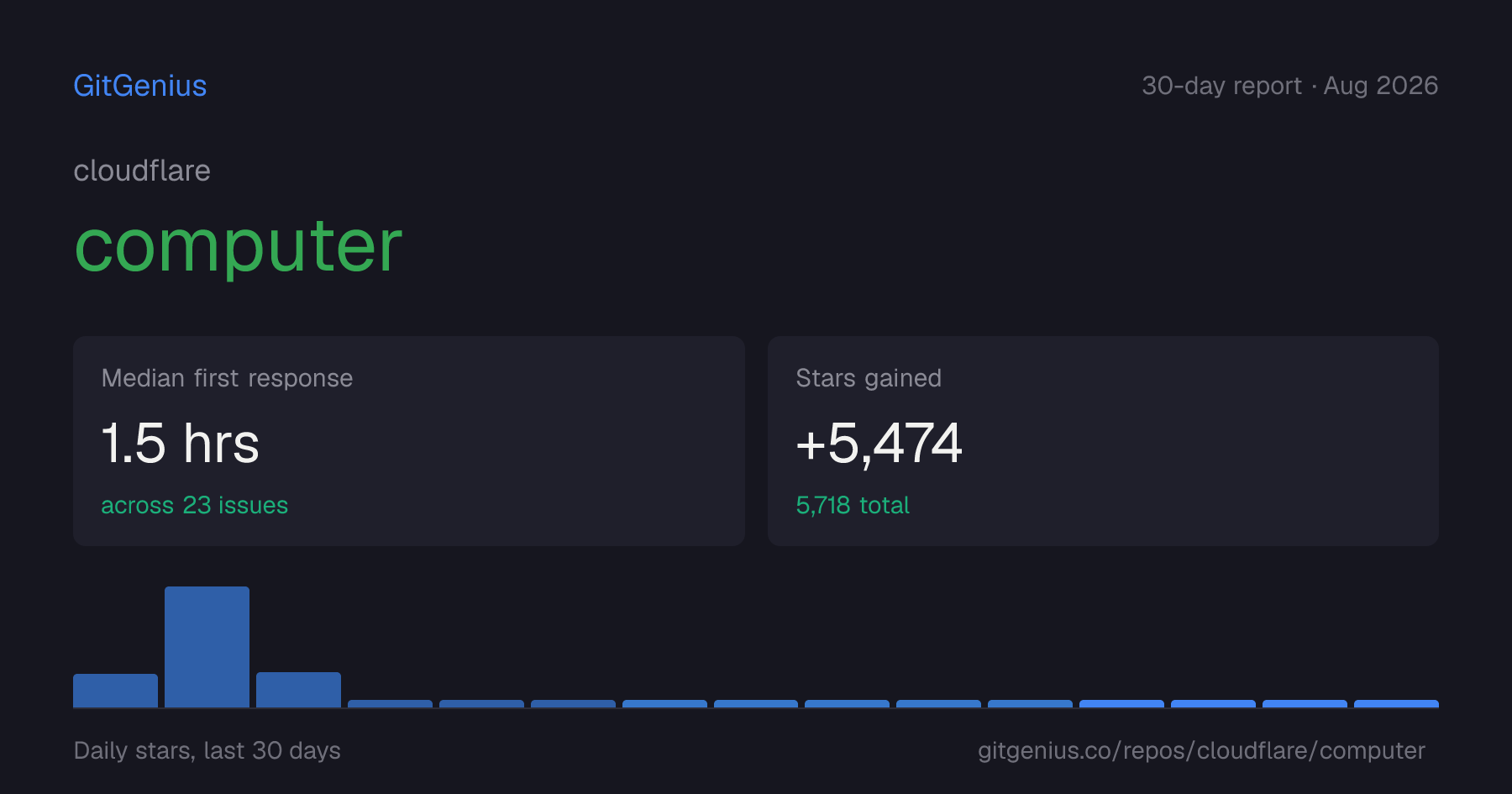Click the tallest bar in the chart
The image size is (1512, 794).
(x=207, y=647)
